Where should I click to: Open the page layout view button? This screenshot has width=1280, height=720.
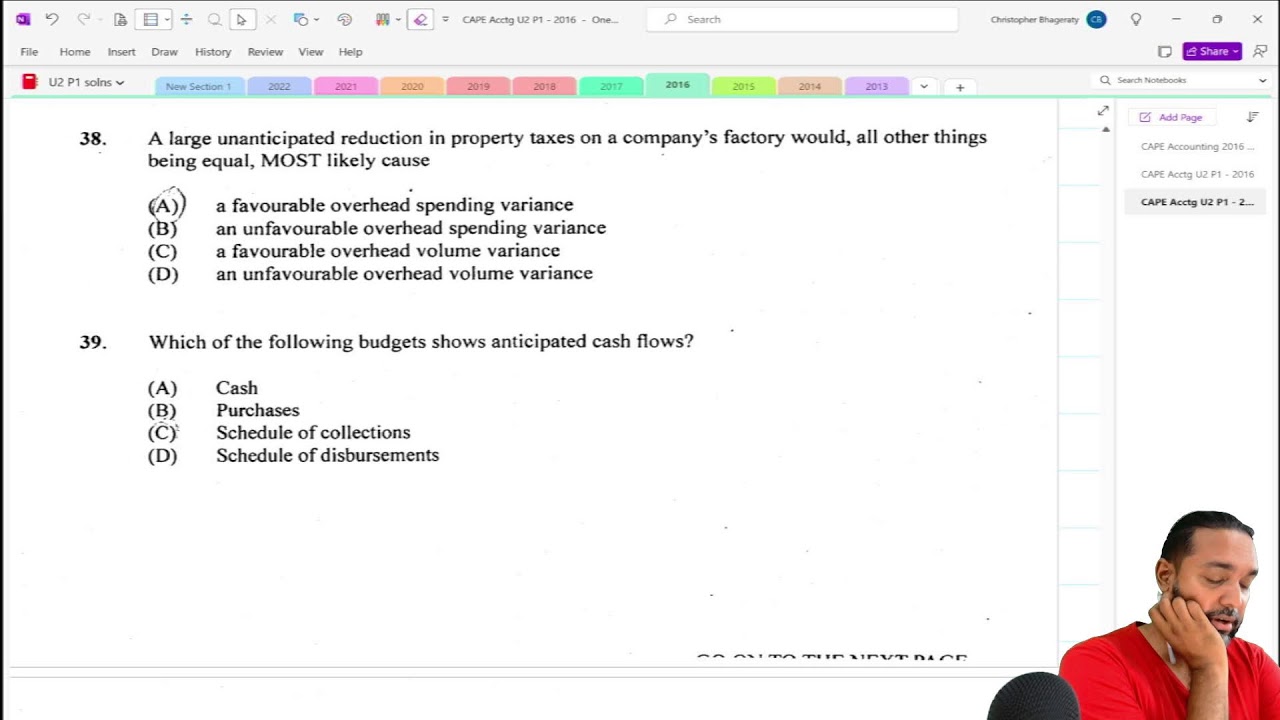[150, 19]
